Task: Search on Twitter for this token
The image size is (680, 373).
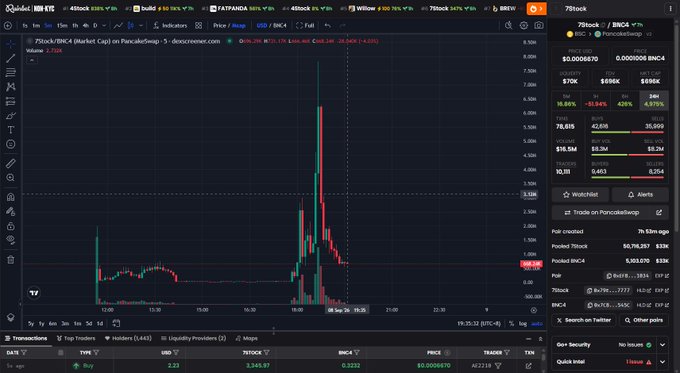Action: [x=583, y=320]
